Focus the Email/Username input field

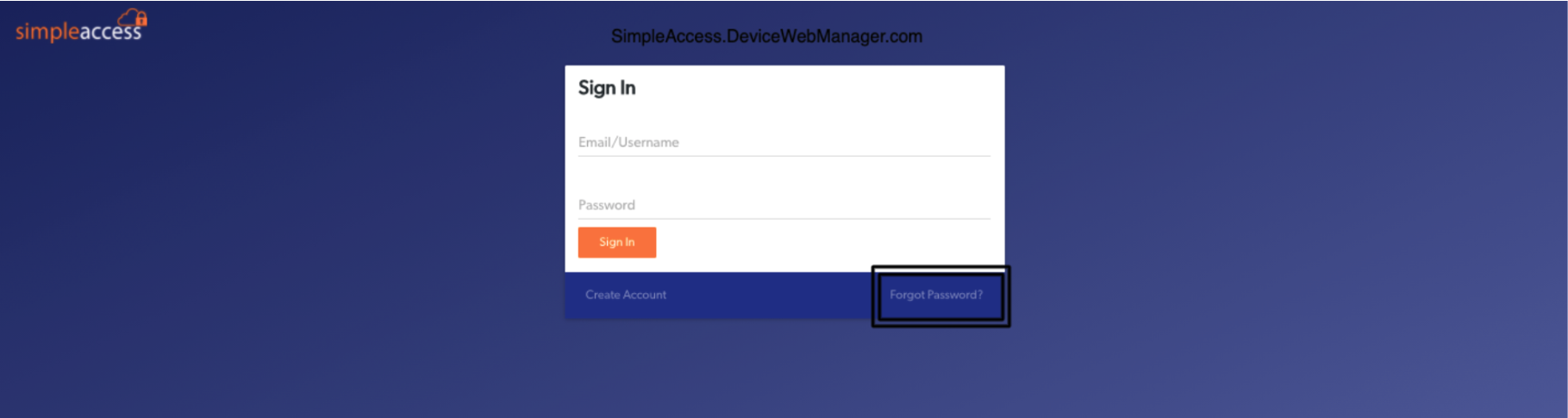coord(784,142)
